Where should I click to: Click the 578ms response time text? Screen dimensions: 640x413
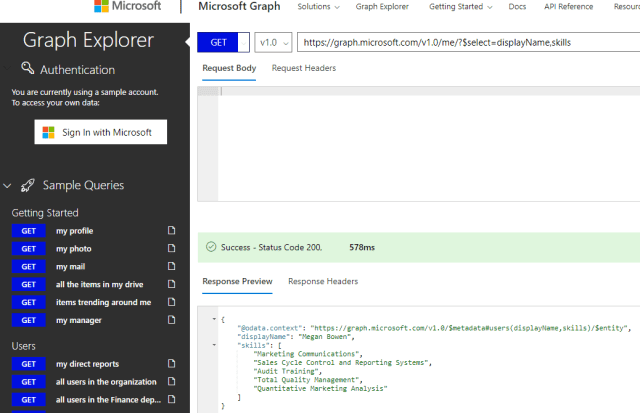(x=362, y=247)
